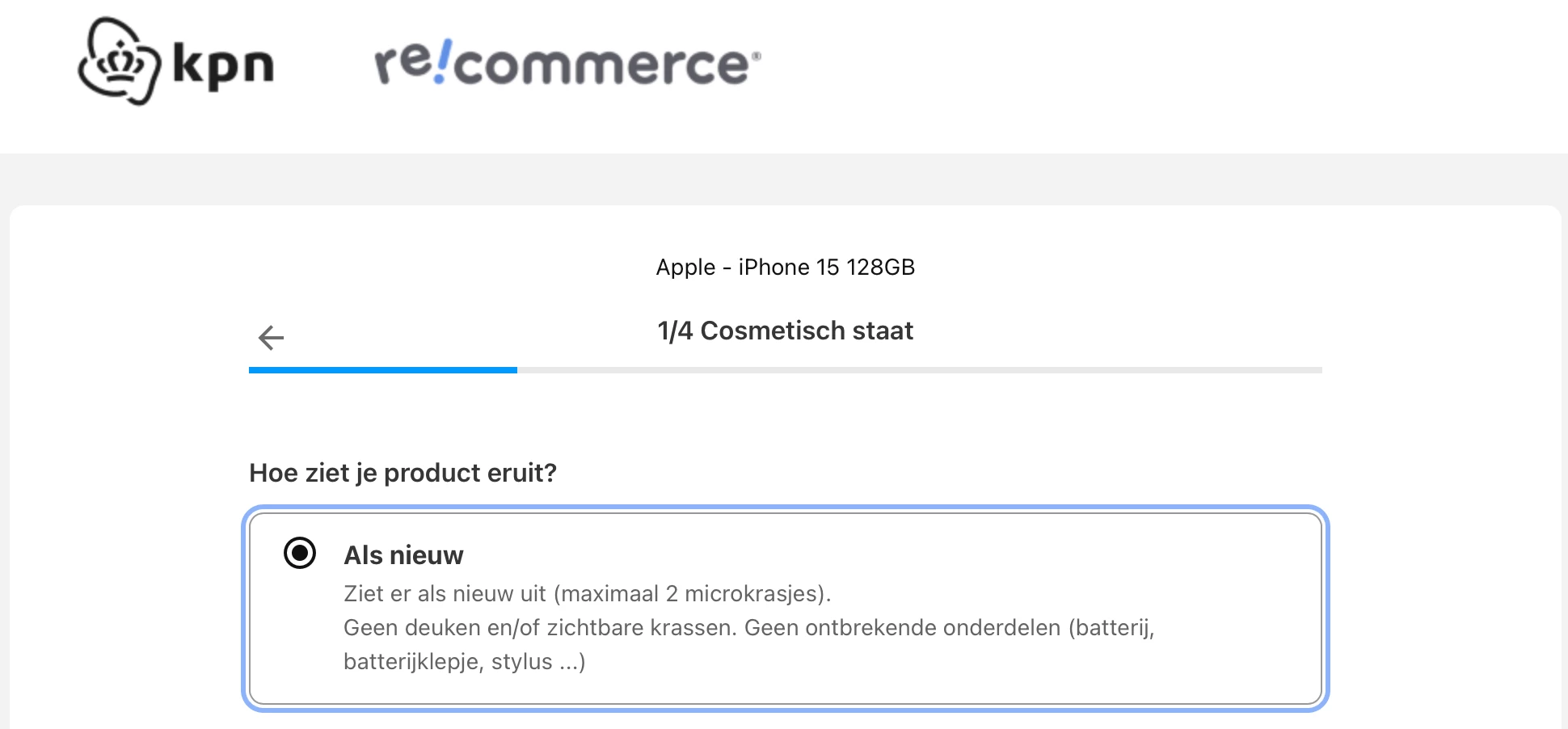
Task: Click the 'Geen ontbrekende onderdelen (batterij,' text
Action: (x=949, y=628)
